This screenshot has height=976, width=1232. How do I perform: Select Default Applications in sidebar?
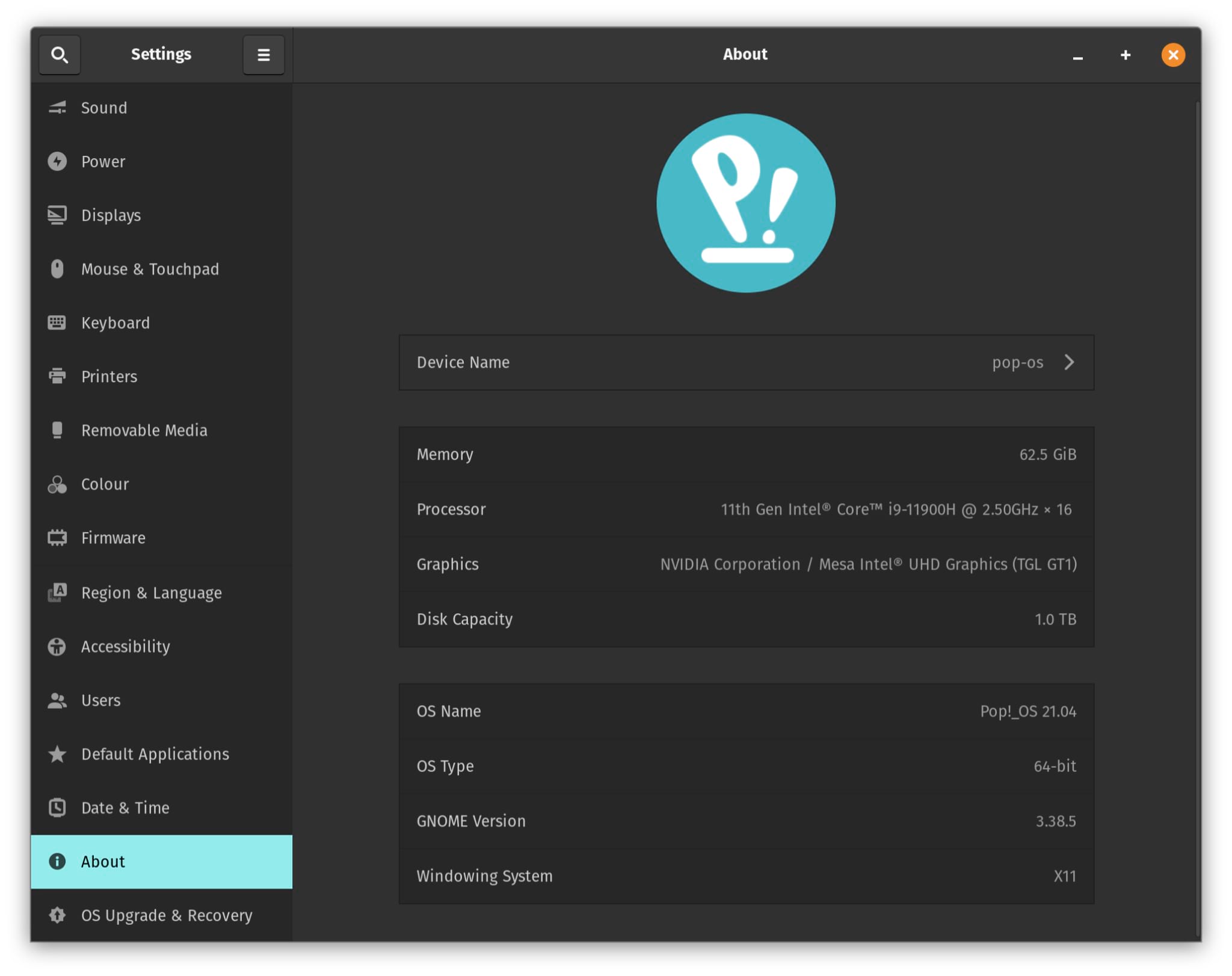161,753
